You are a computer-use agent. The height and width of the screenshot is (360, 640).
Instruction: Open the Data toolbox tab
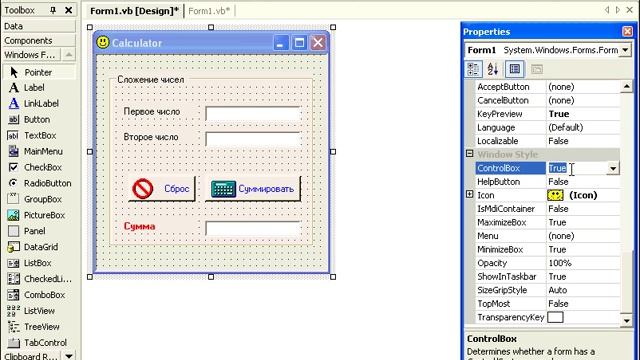click(x=39, y=26)
